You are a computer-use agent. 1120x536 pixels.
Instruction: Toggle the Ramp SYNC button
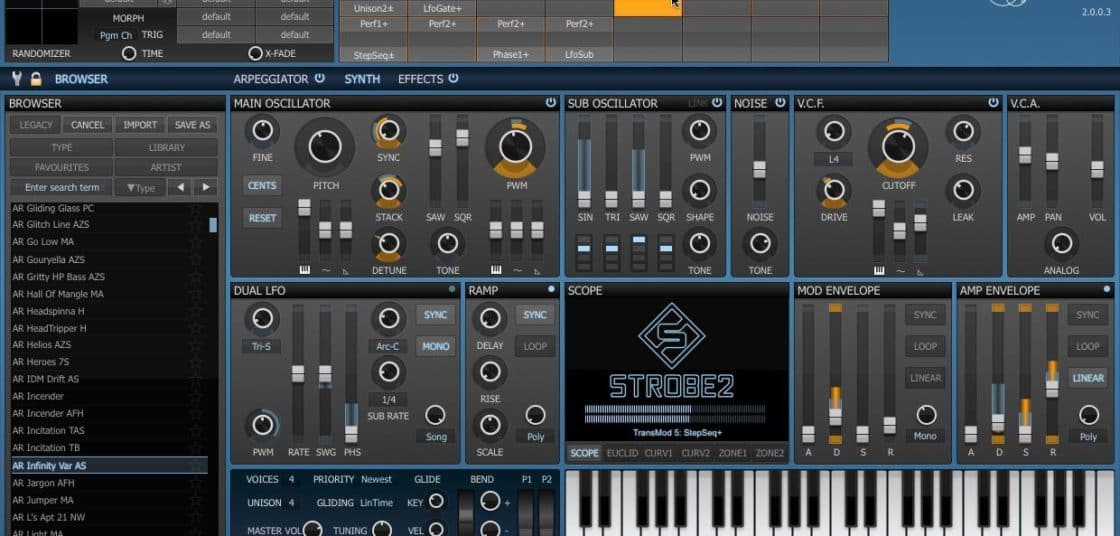coord(535,315)
